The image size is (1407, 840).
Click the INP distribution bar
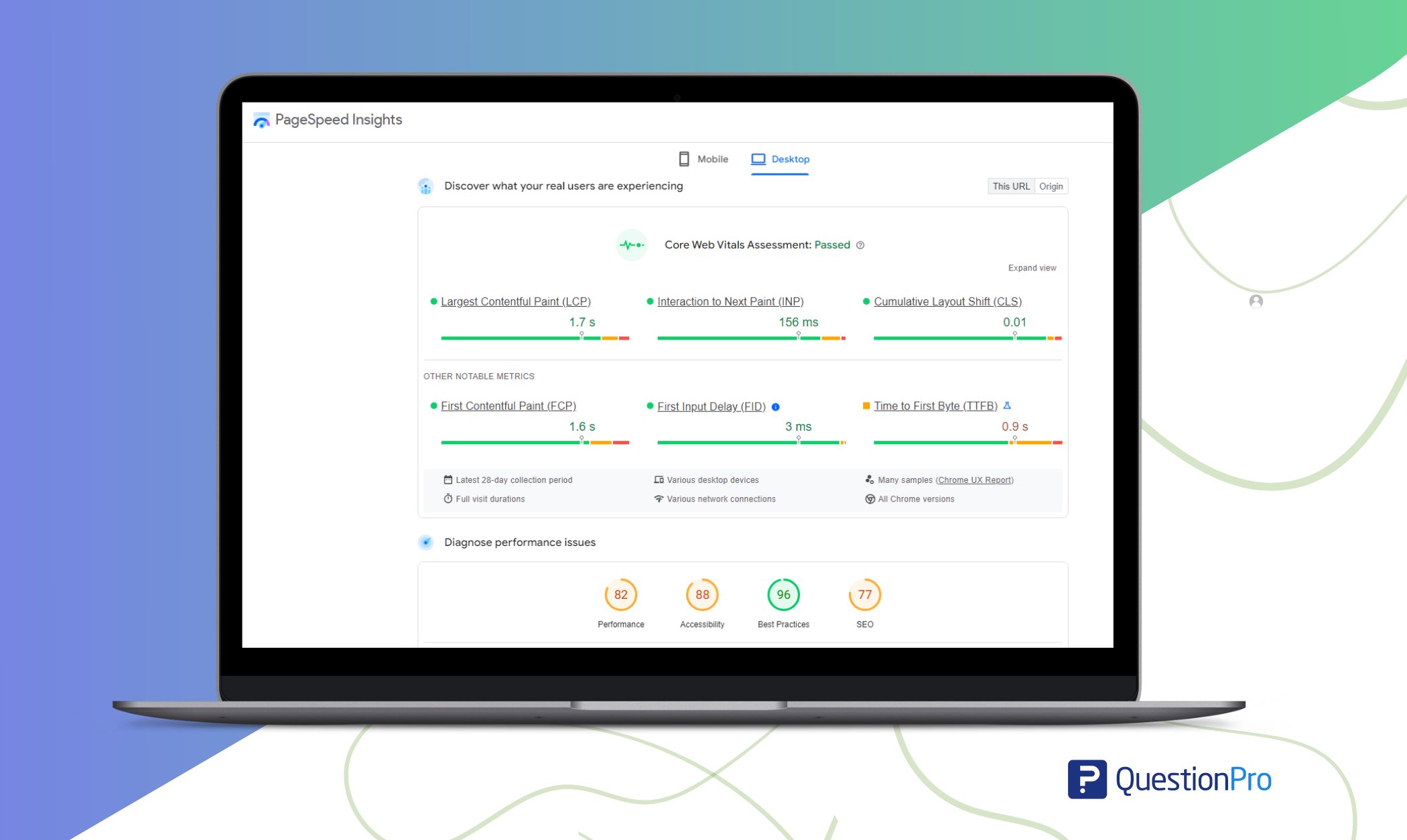point(751,338)
